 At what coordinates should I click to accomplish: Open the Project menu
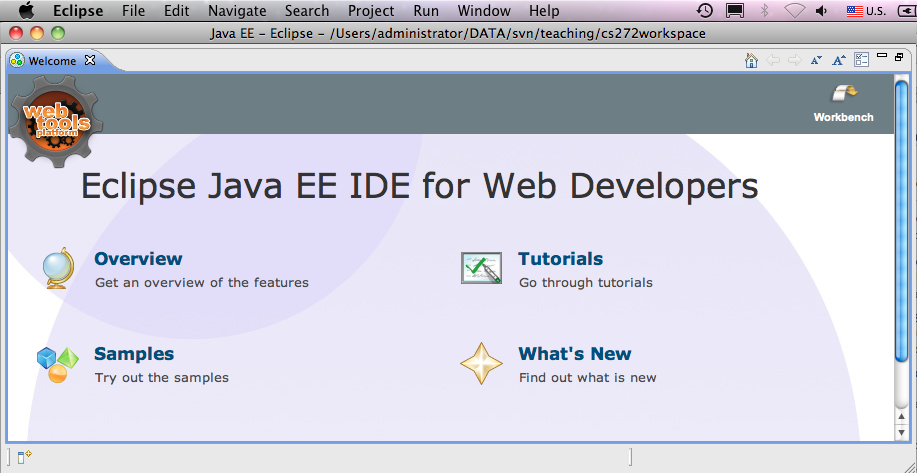[x=371, y=11]
